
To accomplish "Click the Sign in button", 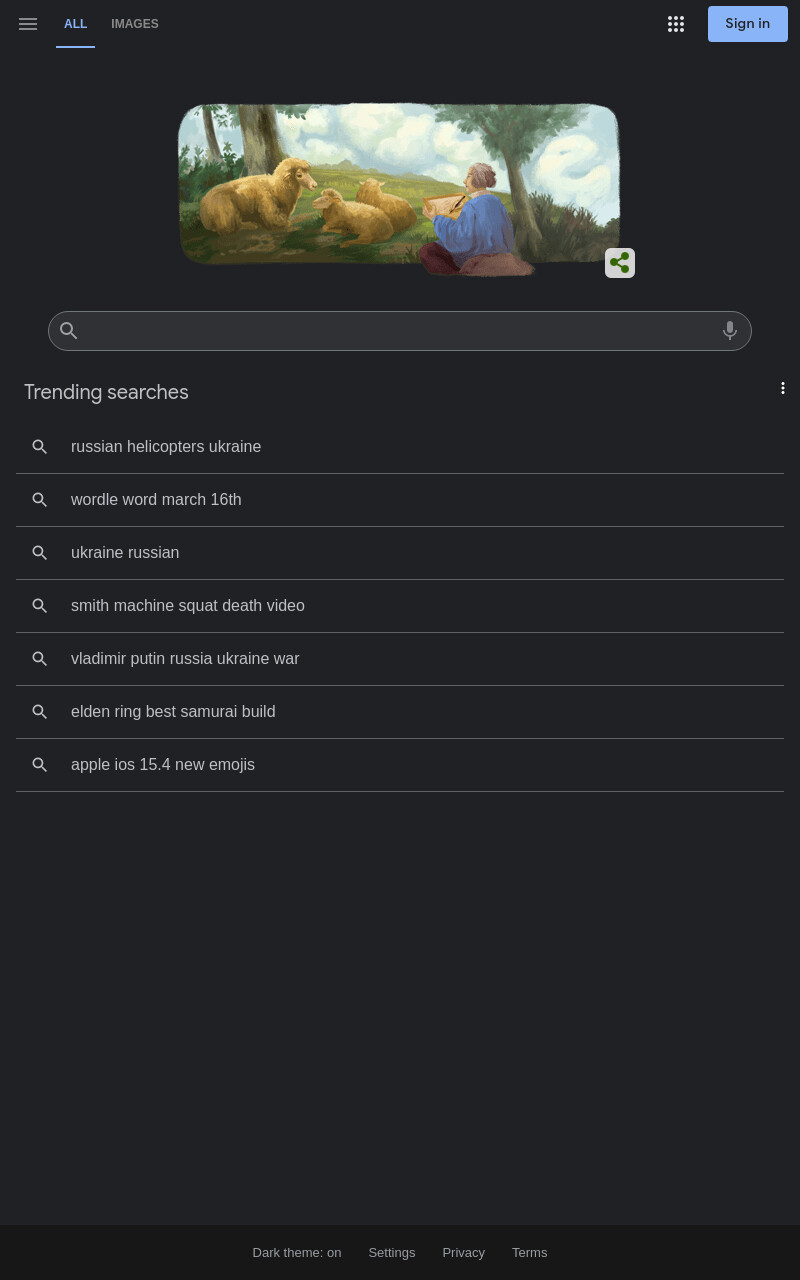I will (x=748, y=24).
